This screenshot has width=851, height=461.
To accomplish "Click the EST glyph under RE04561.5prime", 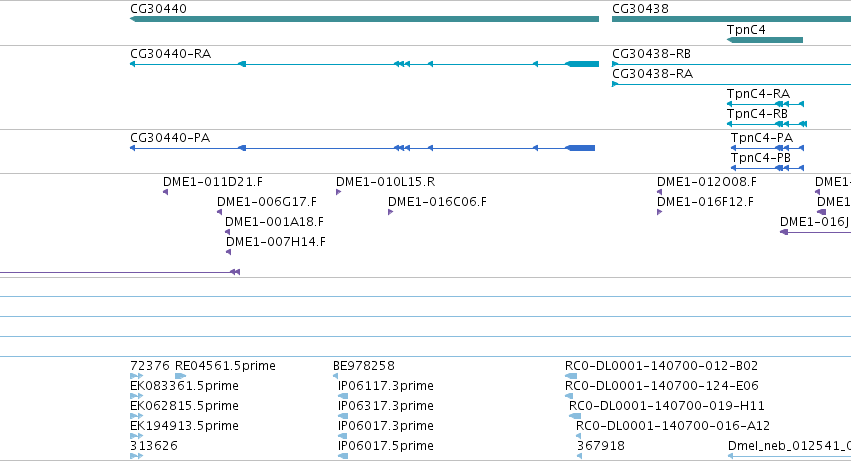I will click(180, 376).
